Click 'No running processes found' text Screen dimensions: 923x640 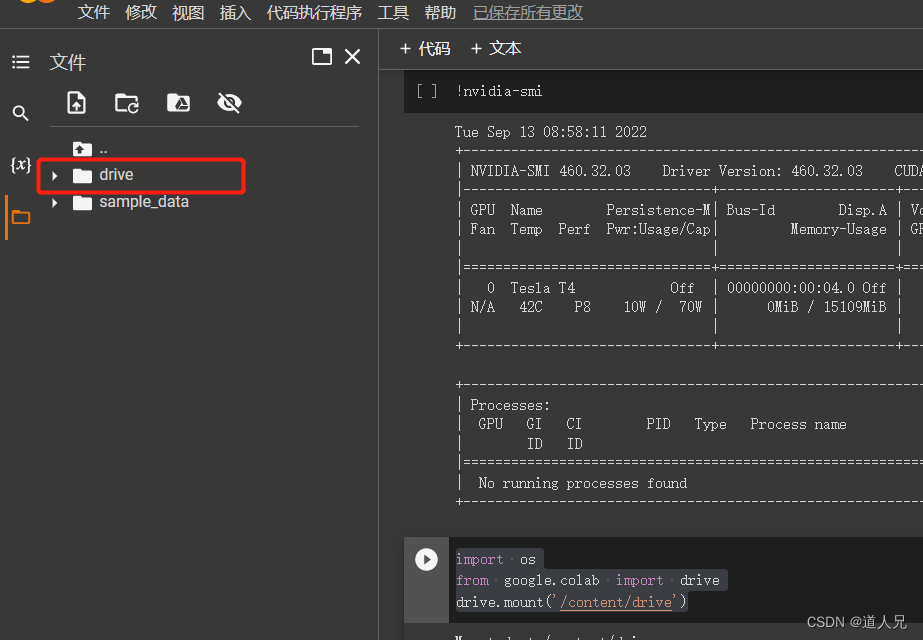(x=583, y=483)
